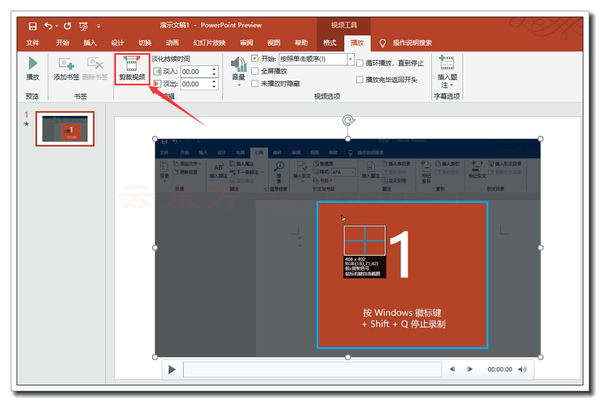Click the 演示文稿1 - PowerPoint Preview title text

(211, 25)
